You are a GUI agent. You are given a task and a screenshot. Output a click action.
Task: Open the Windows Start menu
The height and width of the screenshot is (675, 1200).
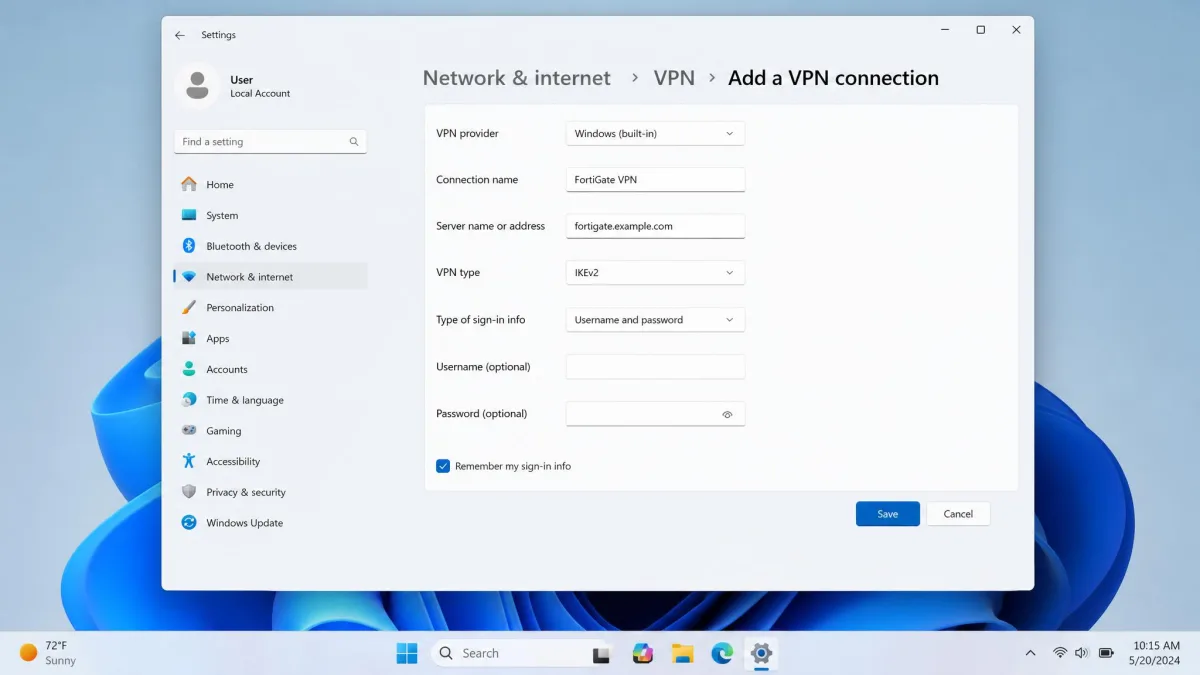pyautogui.click(x=407, y=653)
